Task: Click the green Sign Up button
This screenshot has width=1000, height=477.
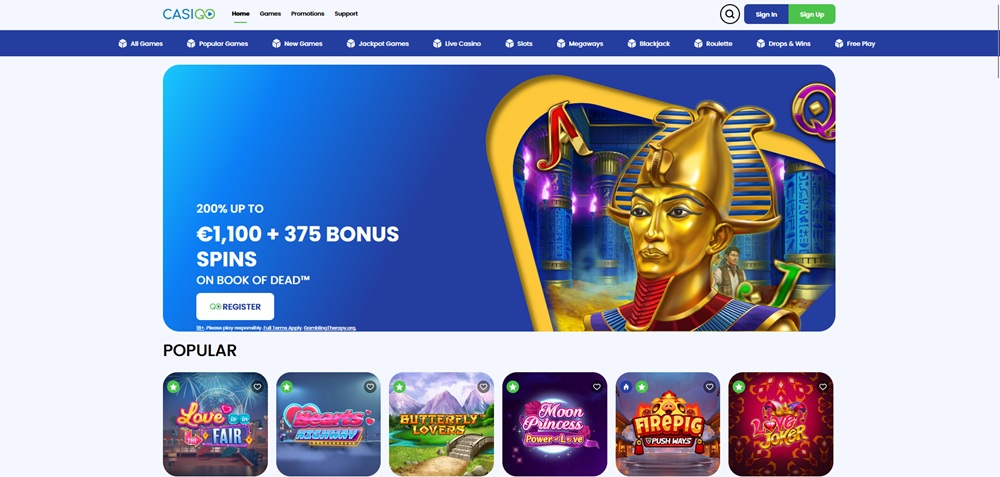Action: [x=812, y=14]
